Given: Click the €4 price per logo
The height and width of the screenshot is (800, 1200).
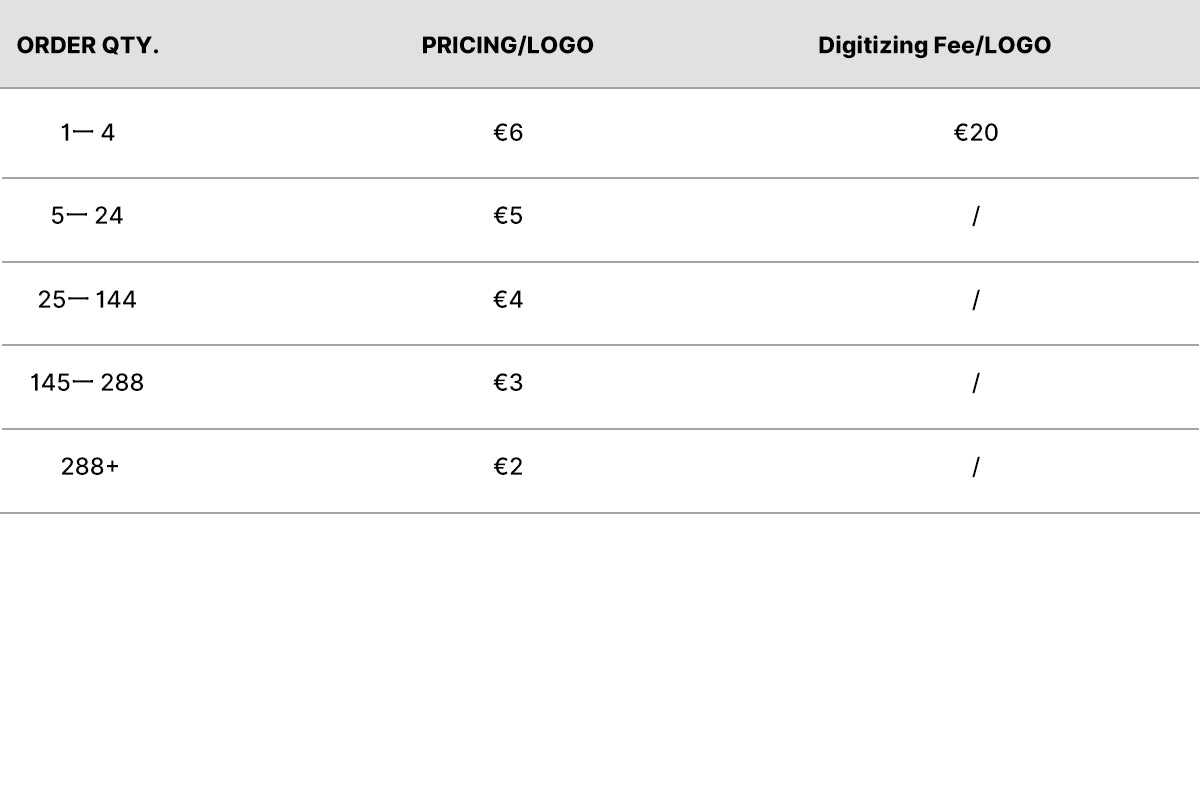Looking at the screenshot, I should pyautogui.click(x=508, y=300).
